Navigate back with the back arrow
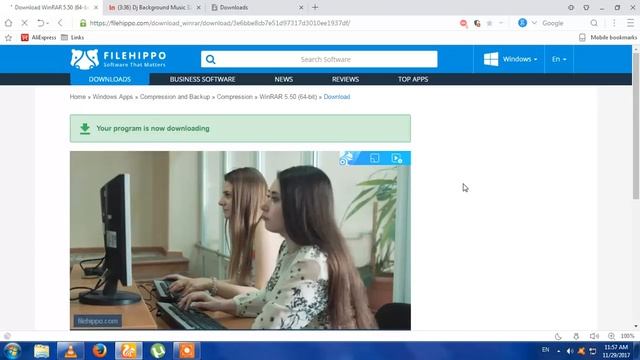 (x=60, y=23)
